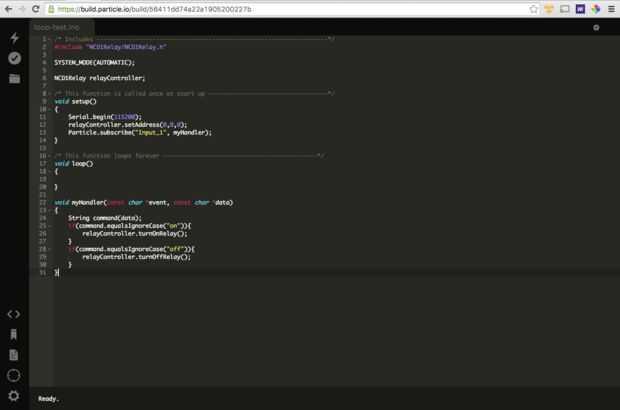Screen dimensions: 620x410
Task: Reload the page in the browser
Action: point(36,9)
